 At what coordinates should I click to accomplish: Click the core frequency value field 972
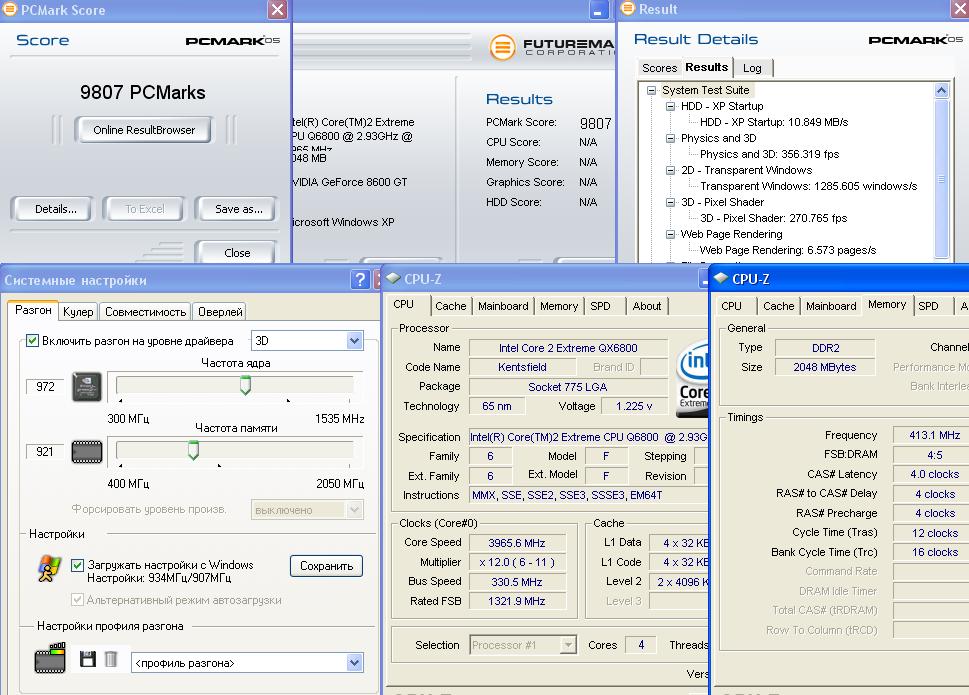tap(45, 387)
